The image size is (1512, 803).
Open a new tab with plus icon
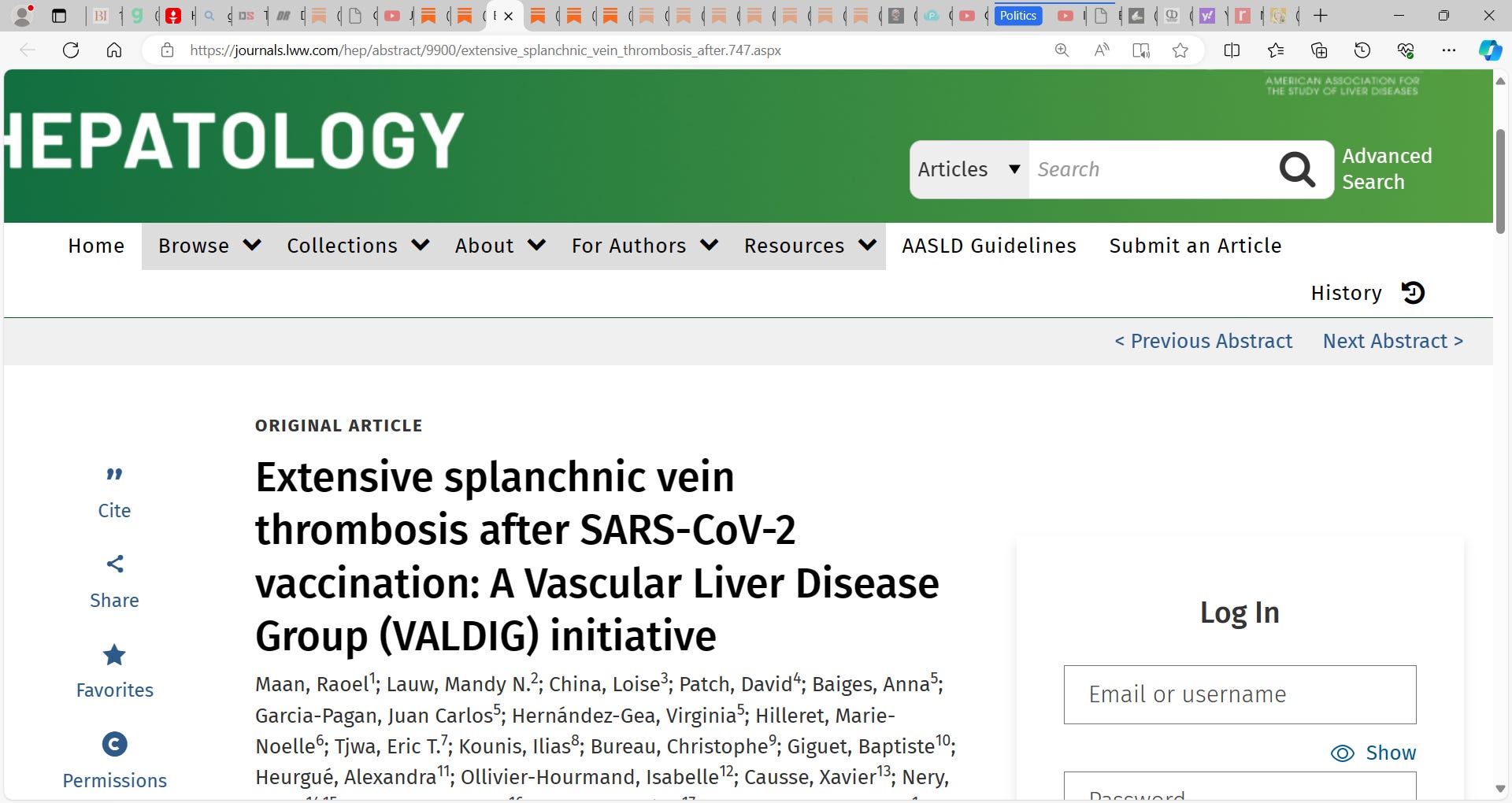tap(1321, 16)
